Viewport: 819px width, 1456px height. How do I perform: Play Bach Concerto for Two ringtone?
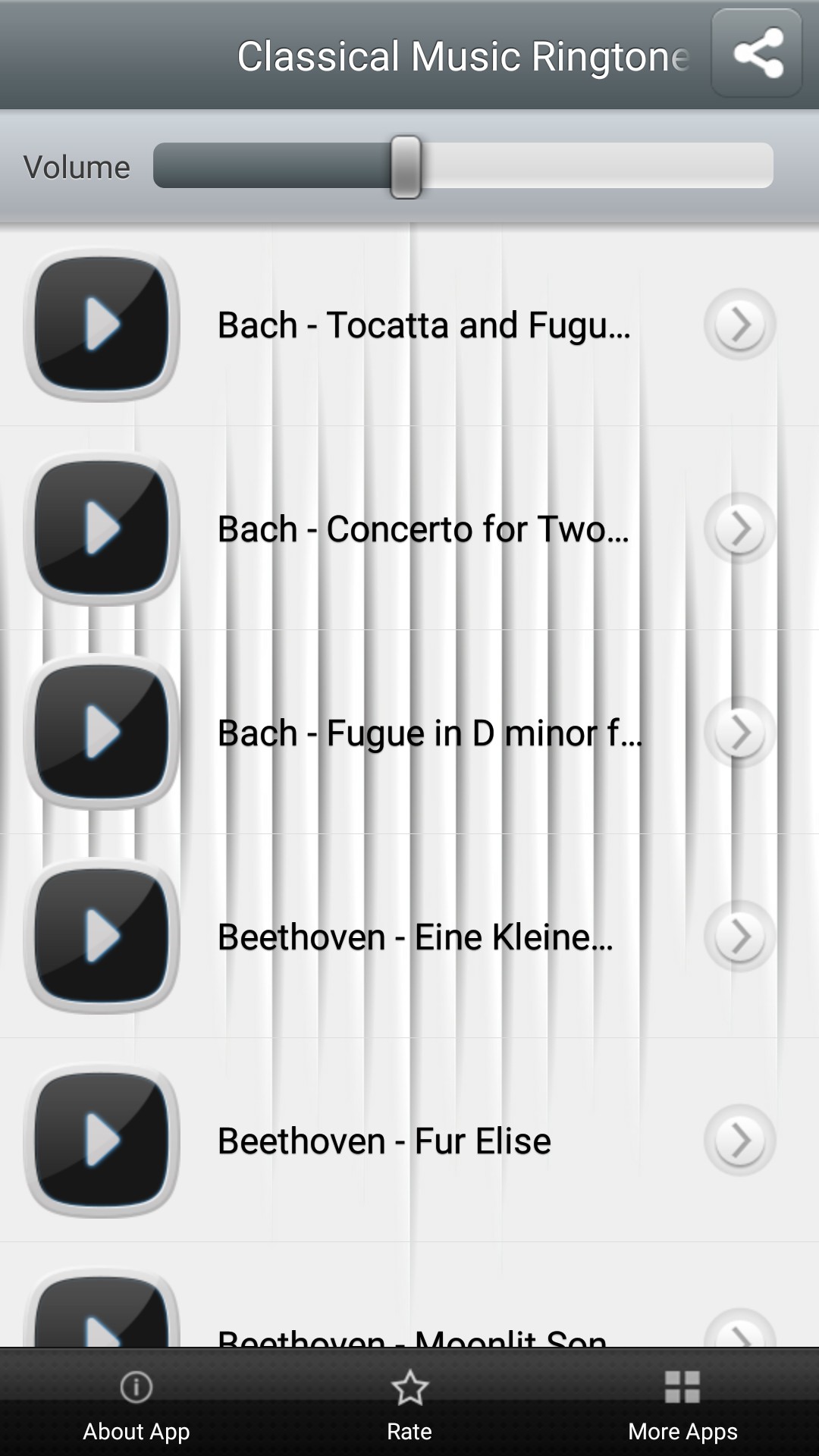tap(102, 529)
